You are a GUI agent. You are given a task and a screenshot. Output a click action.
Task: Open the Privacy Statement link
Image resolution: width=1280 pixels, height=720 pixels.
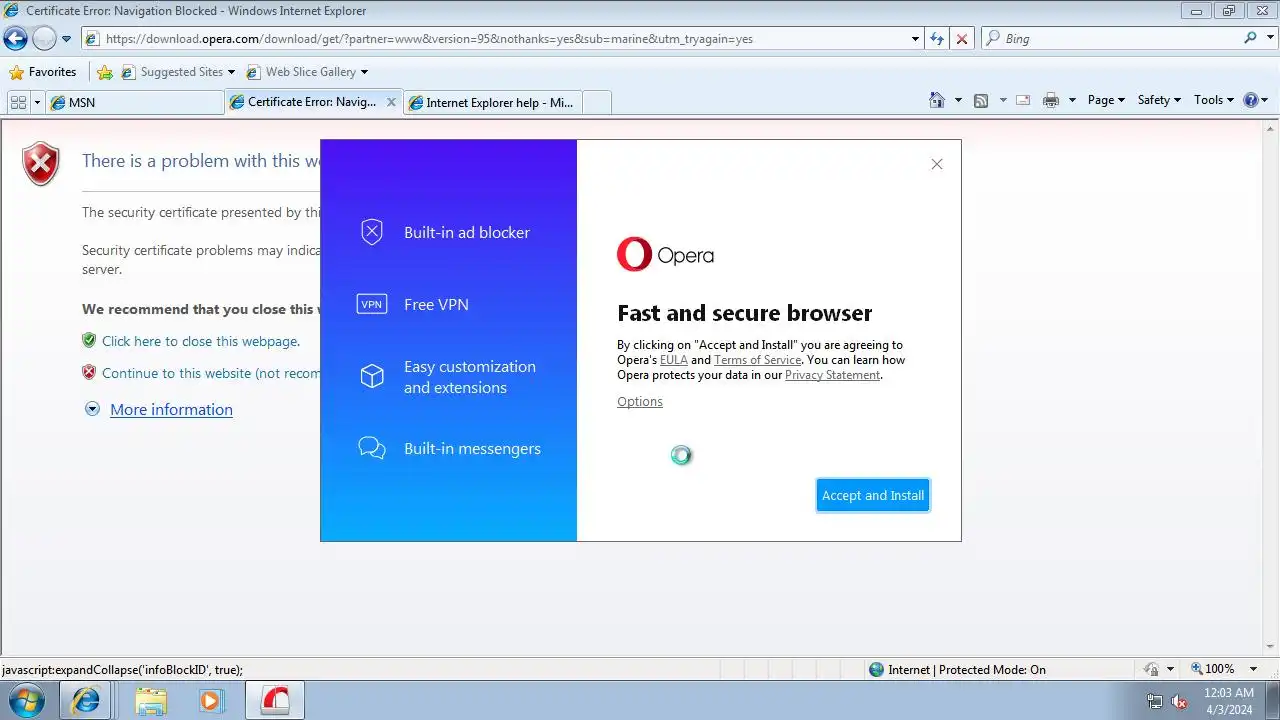(x=833, y=375)
